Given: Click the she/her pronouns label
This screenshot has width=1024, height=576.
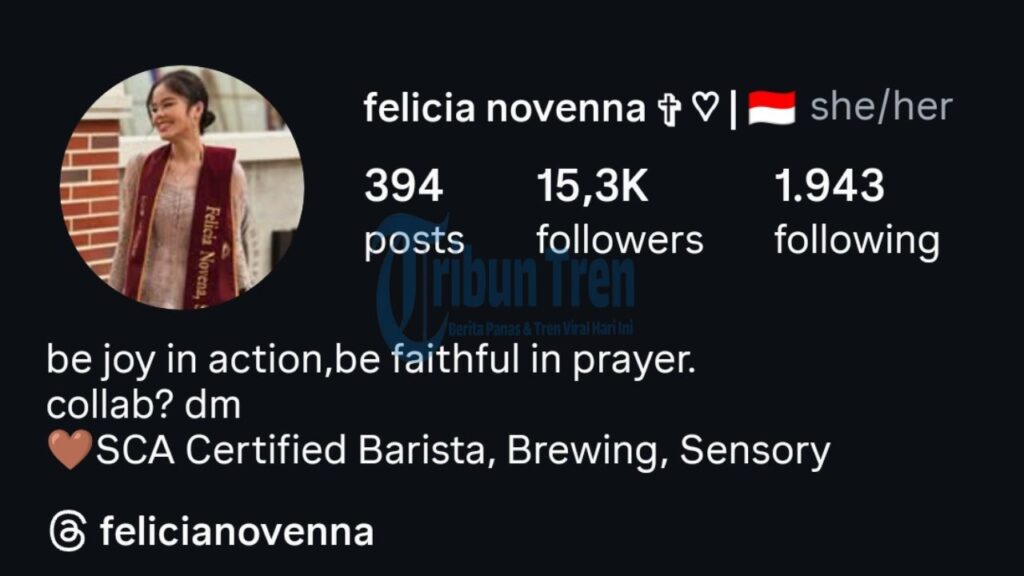Looking at the screenshot, I should (x=881, y=106).
